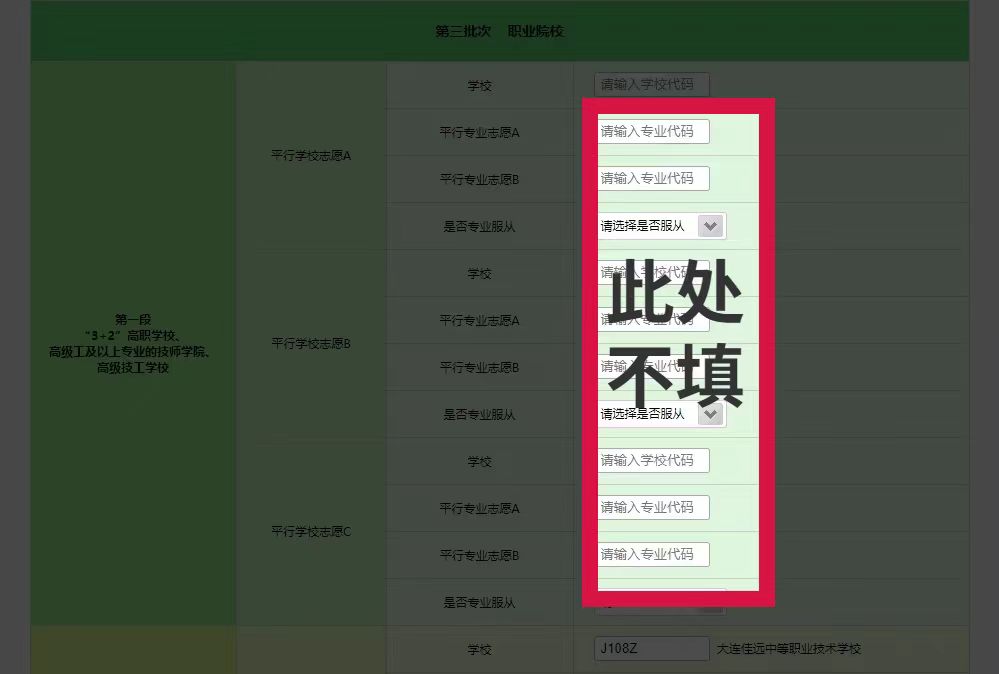
Task: Click the 学校 label beside the J108Z field
Action: (479, 649)
